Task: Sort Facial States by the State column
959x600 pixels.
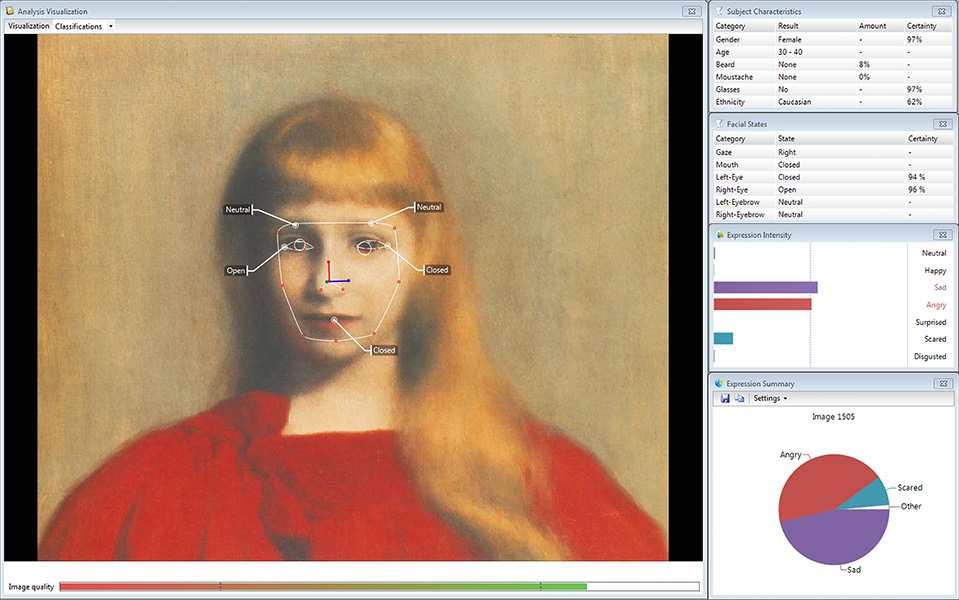Action: click(787, 139)
